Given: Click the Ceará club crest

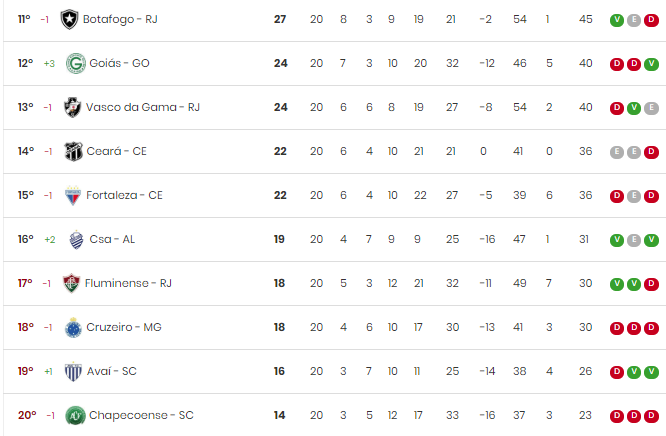Looking at the screenshot, I should [73, 151].
